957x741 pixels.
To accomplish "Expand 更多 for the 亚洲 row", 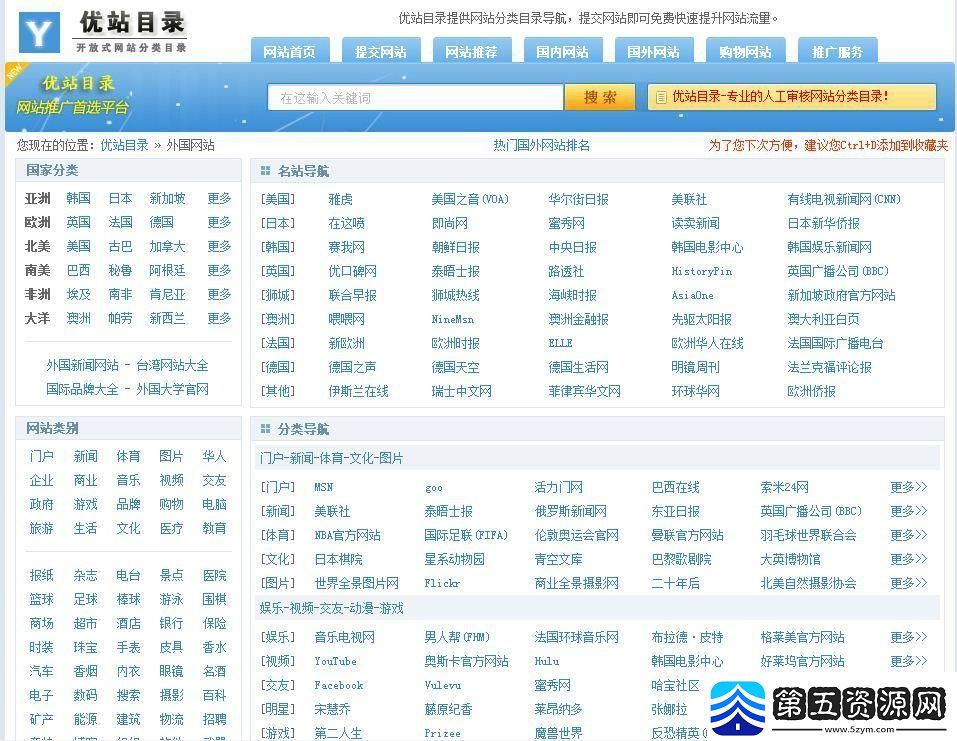I will pyautogui.click(x=219, y=198).
